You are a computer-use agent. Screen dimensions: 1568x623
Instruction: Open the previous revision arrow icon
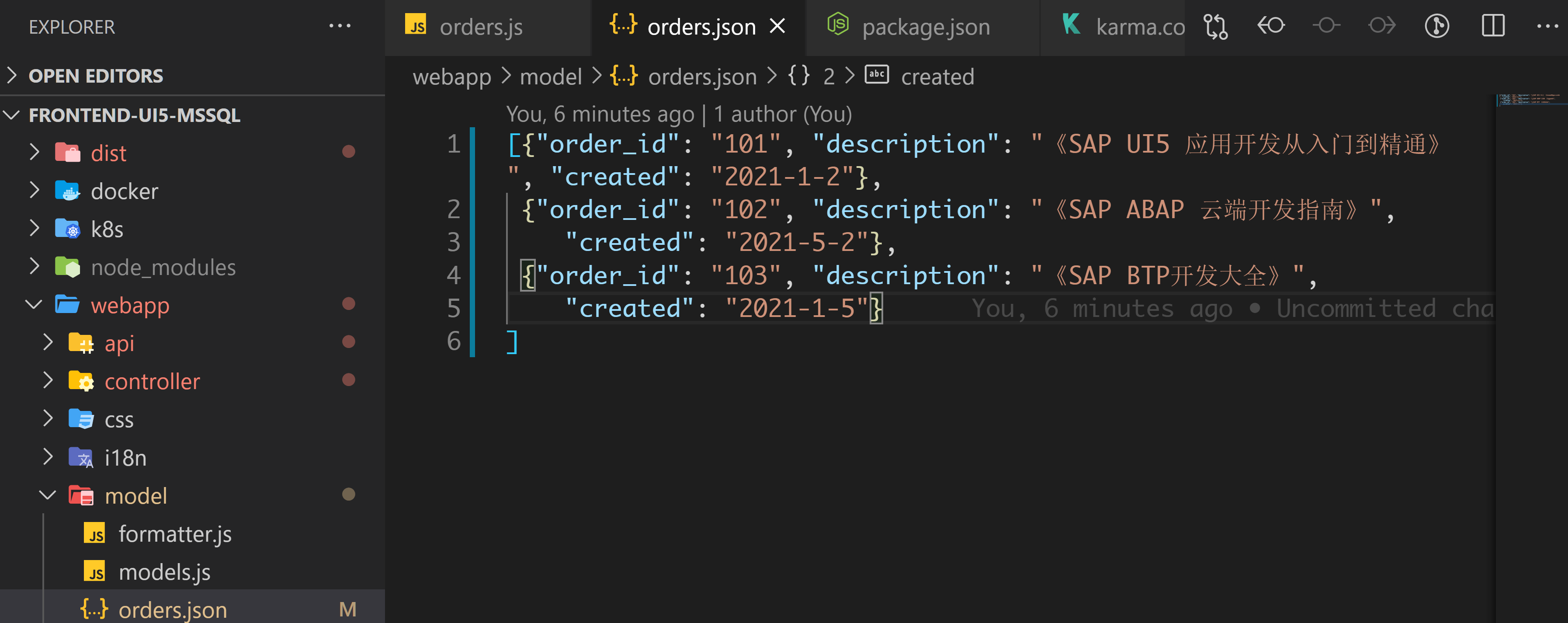click(x=1271, y=26)
